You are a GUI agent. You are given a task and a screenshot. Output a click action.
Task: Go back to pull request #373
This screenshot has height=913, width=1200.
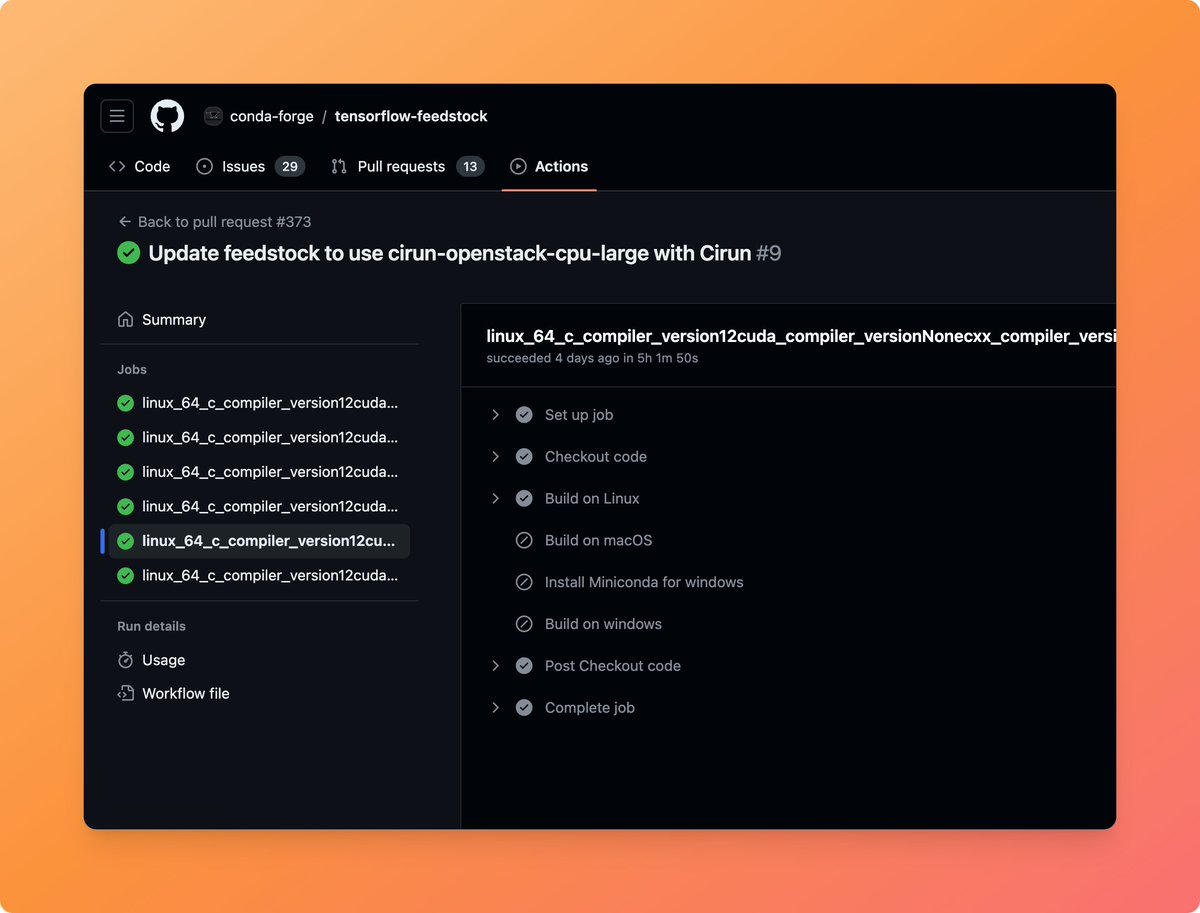tap(214, 221)
